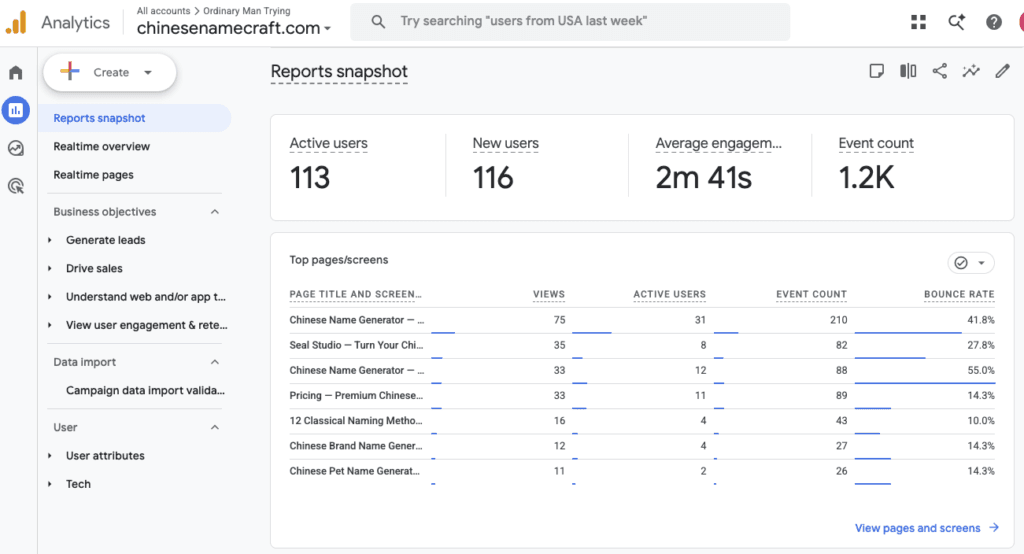The image size is (1024, 554).
Task: Select Reports snapshot in sidebar
Action: coord(135,118)
